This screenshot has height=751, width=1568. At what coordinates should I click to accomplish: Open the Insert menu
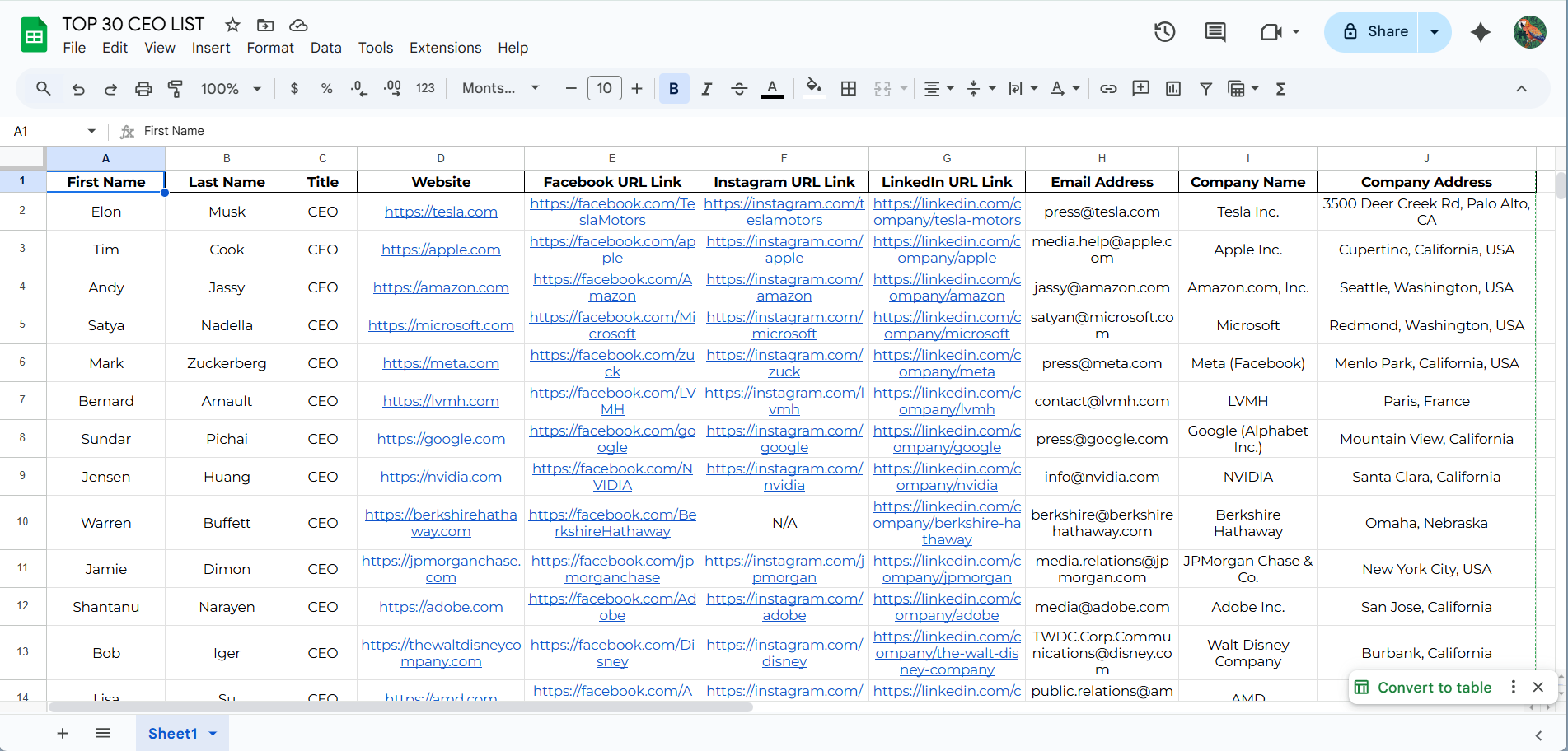click(x=211, y=48)
